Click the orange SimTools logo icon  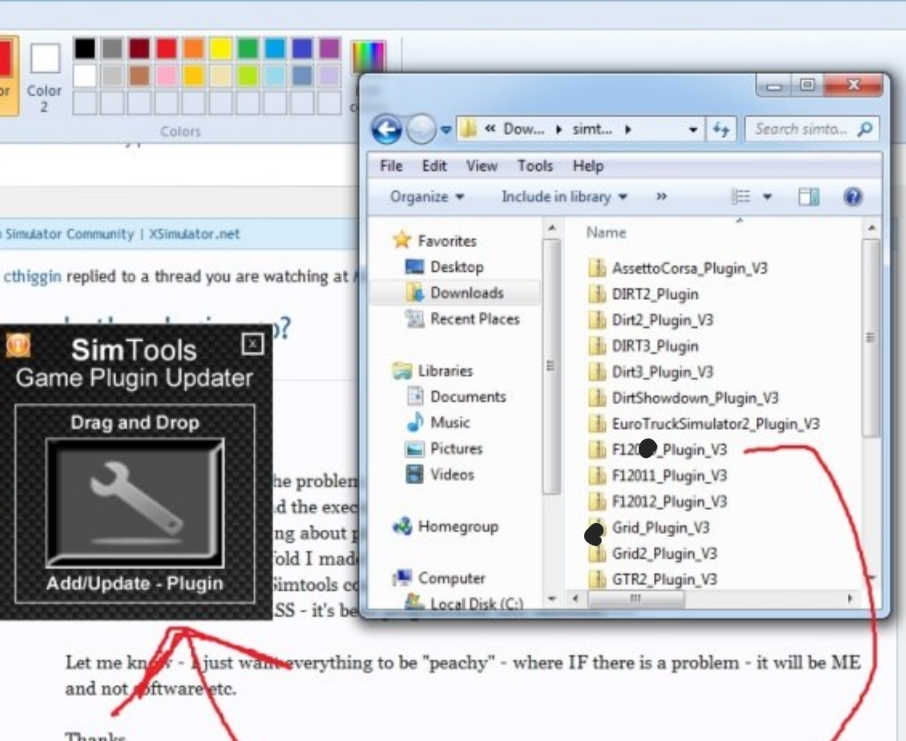[19, 346]
